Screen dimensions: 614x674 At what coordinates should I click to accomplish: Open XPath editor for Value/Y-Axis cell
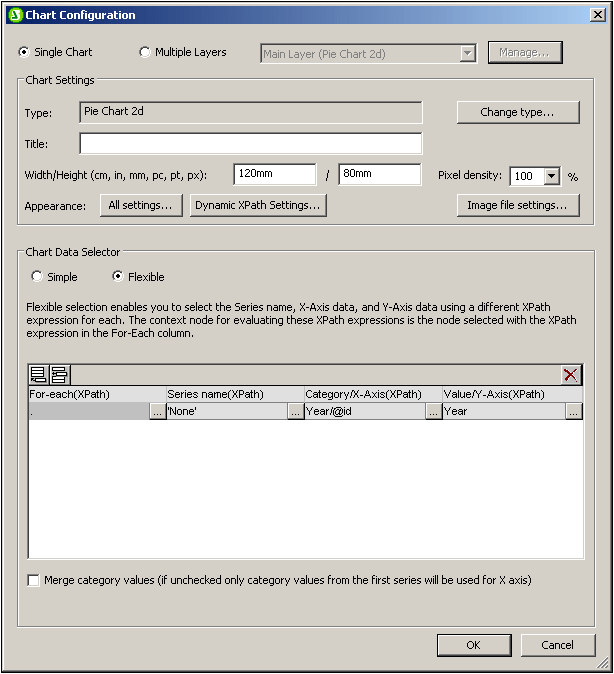click(573, 411)
